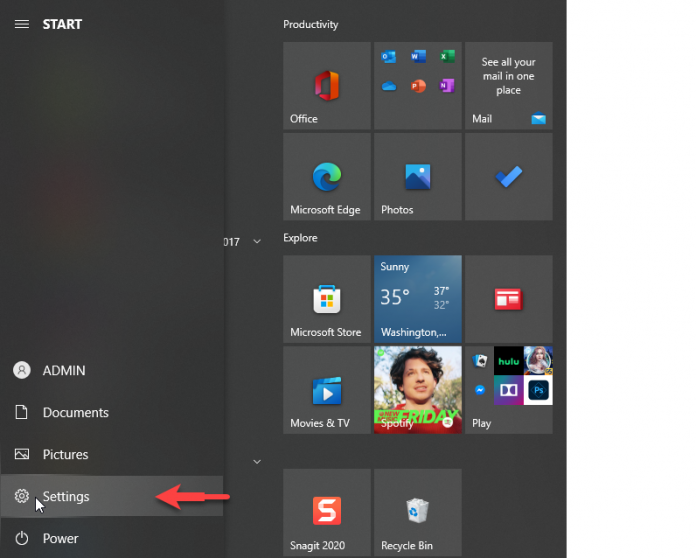Open Pictures from the Start sidebar
This screenshot has height=558, width=696.
click(x=65, y=454)
